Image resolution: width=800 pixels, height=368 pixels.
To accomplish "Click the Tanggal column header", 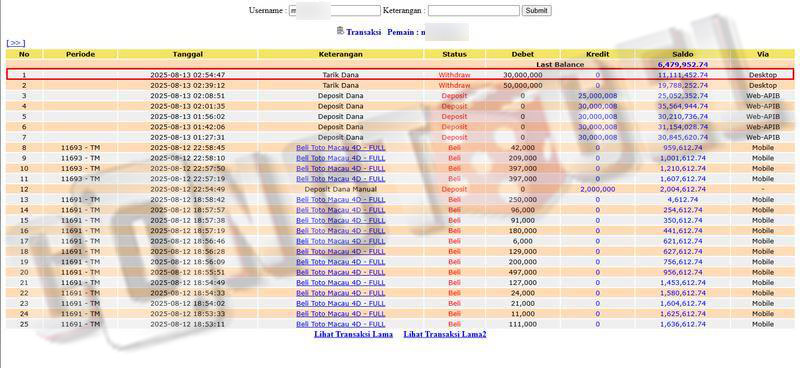I will point(188,54).
